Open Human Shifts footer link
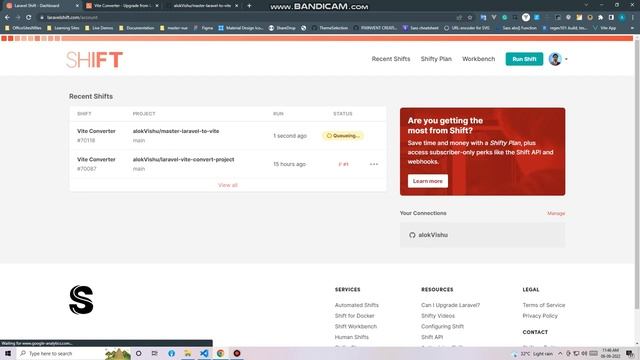Screen dimensions: 640x360 click(x=351, y=337)
